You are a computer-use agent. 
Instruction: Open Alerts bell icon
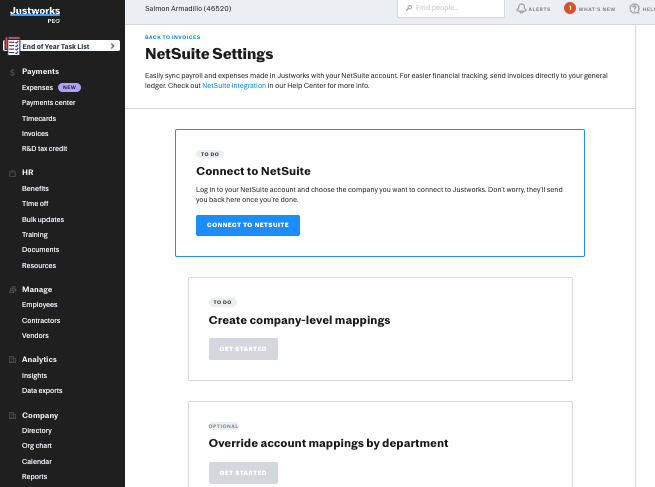pyautogui.click(x=521, y=8)
